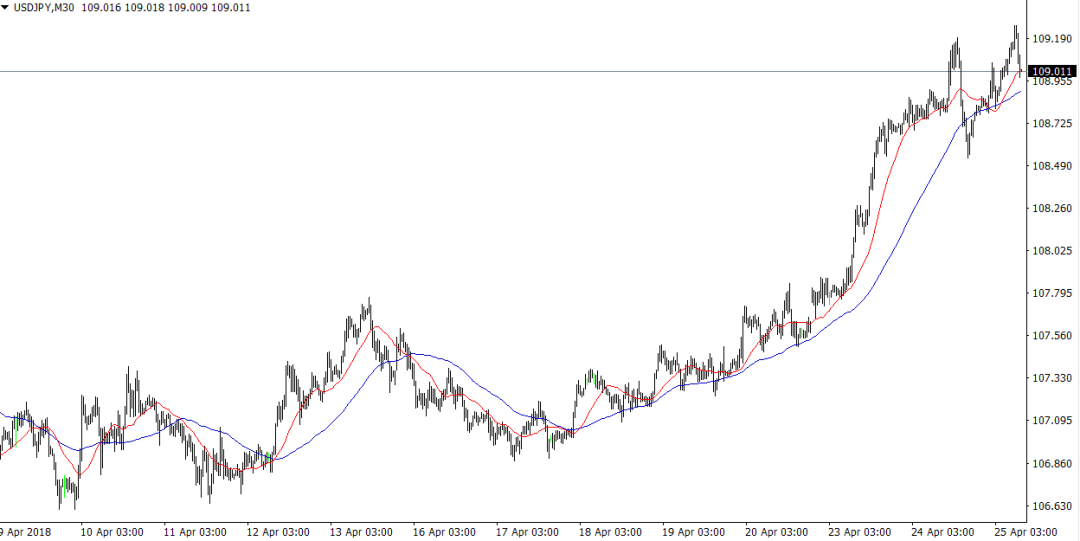This screenshot has width=1080, height=541.
Task: Click the 107.795 price axis label
Action: [x=1051, y=294]
